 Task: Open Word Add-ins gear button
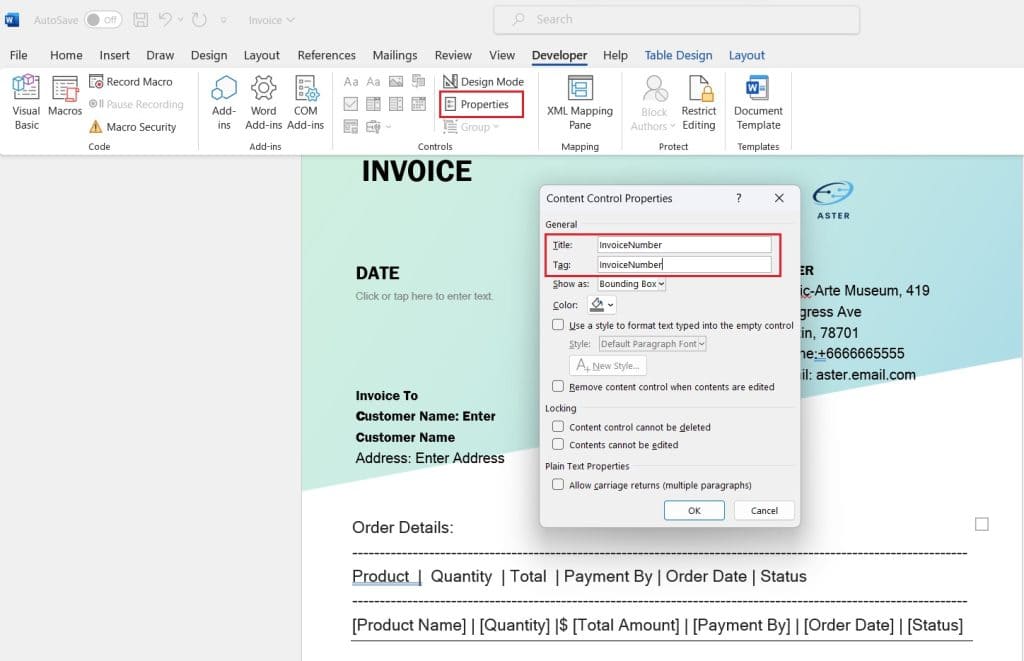(263, 102)
